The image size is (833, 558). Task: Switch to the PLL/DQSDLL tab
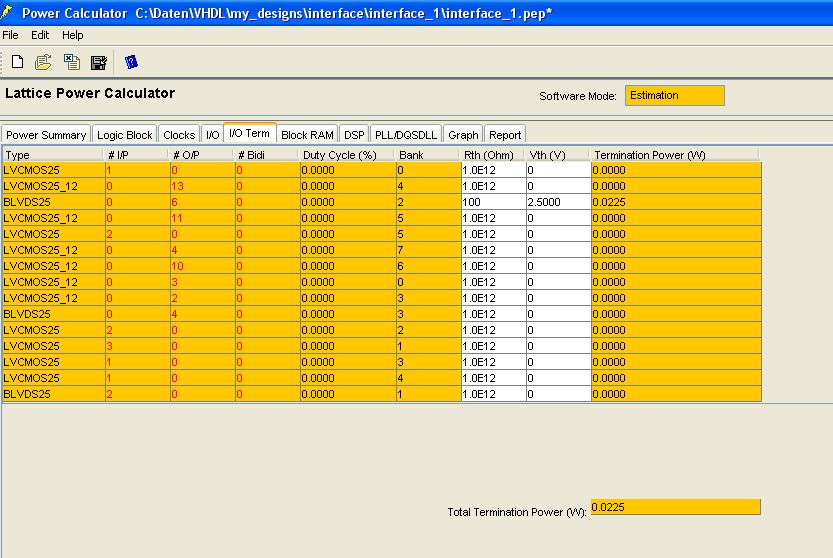coord(406,135)
